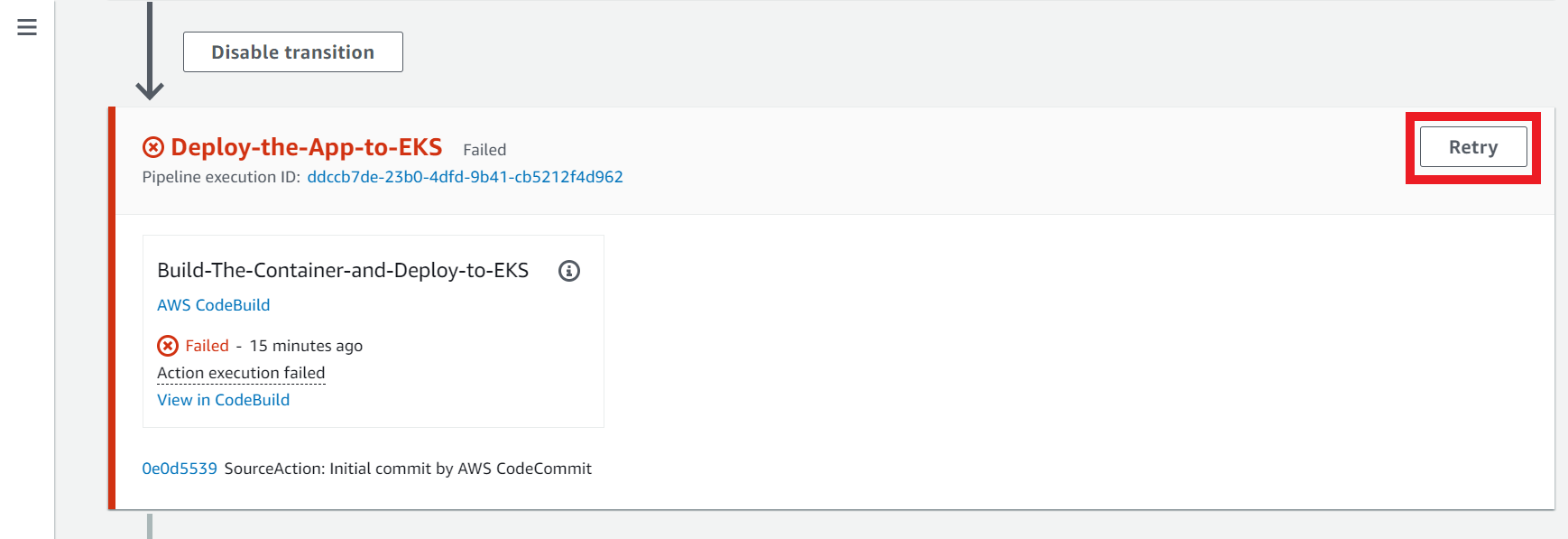This screenshot has width=1568, height=539.
Task: Retry the failed Deploy-the-App-to-EKS stage
Action: pos(1473,147)
